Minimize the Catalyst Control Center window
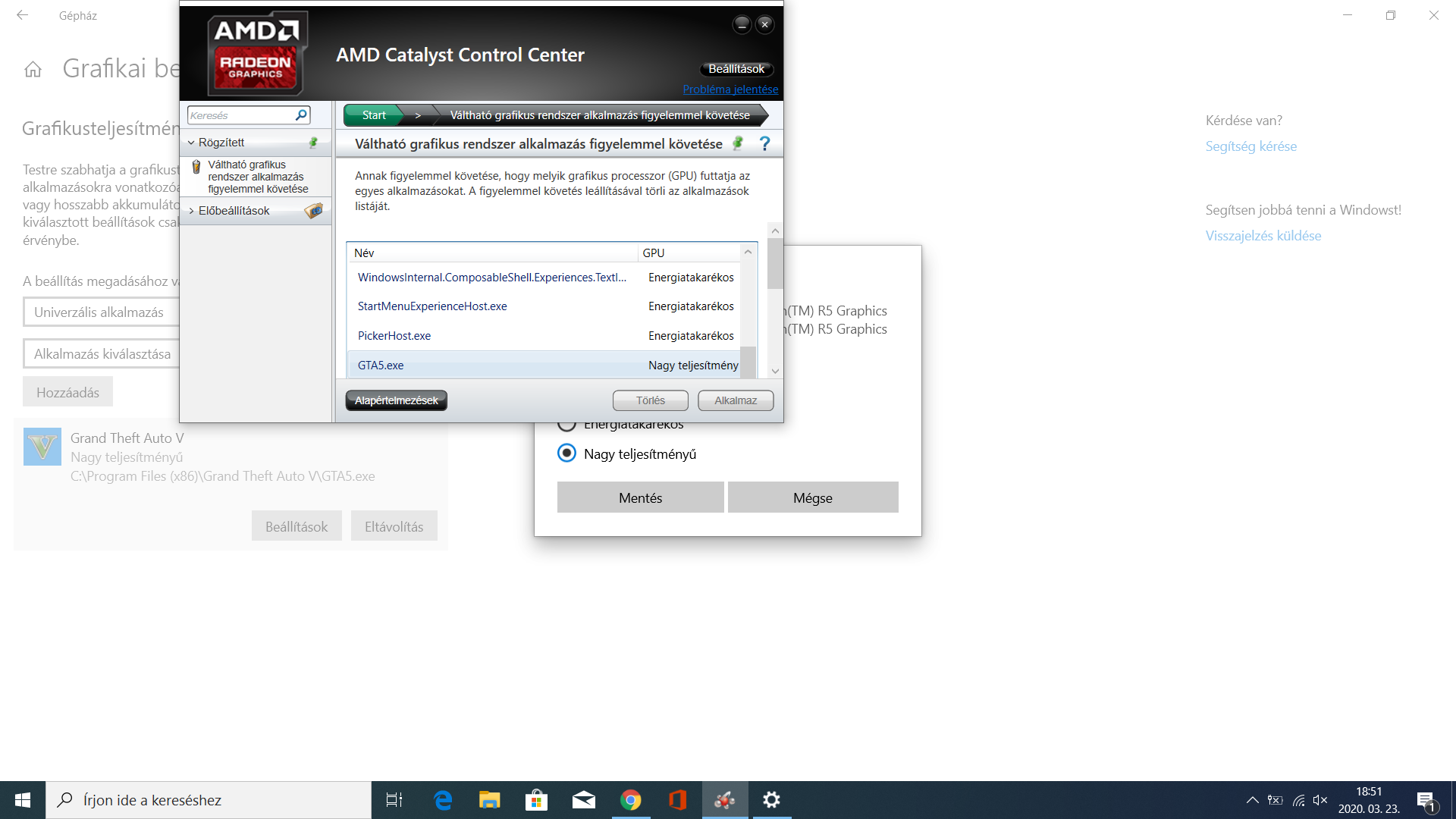The height and width of the screenshot is (819, 1456). 742,24
